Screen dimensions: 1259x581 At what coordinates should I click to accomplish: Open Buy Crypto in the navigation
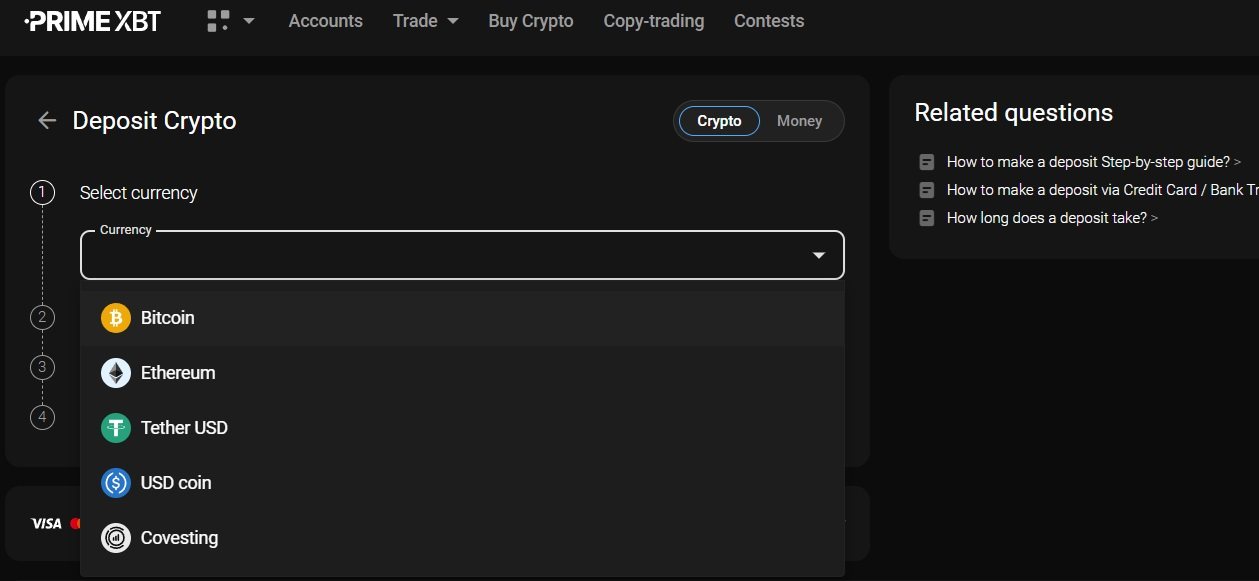click(531, 21)
